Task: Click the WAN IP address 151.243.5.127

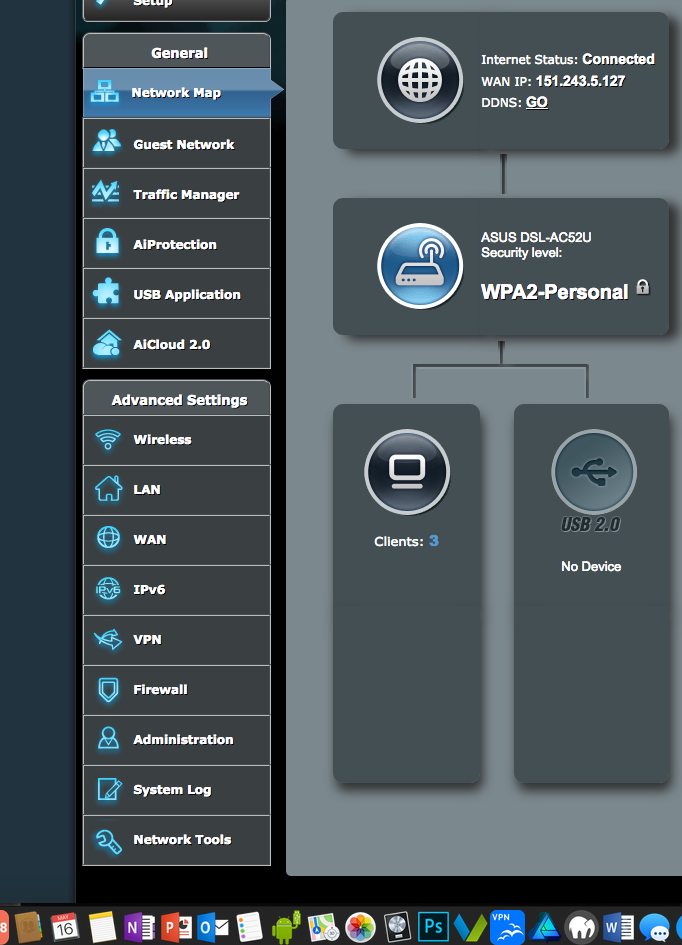Action: tap(580, 81)
